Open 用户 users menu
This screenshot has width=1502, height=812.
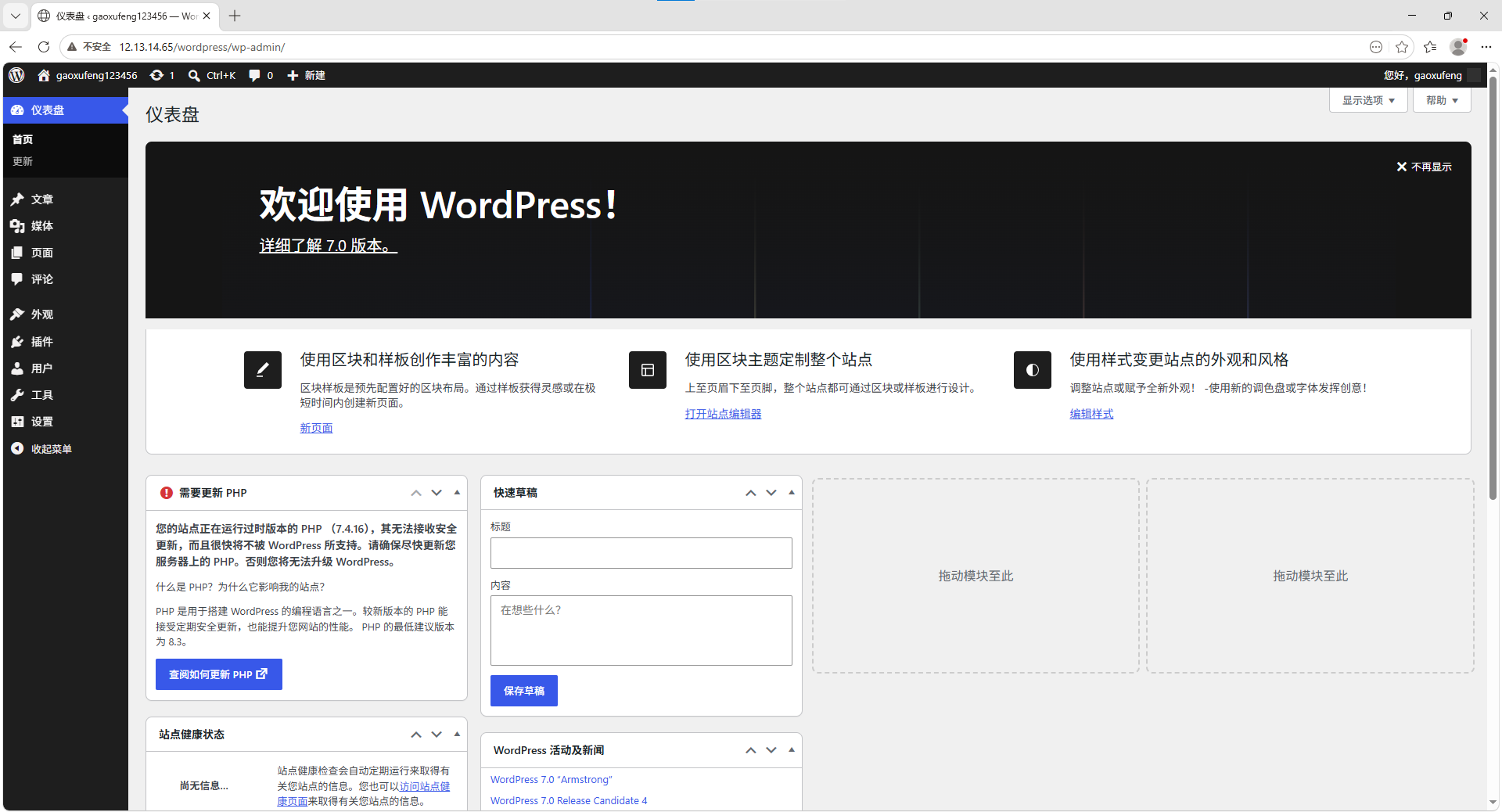pyautogui.click(x=66, y=368)
